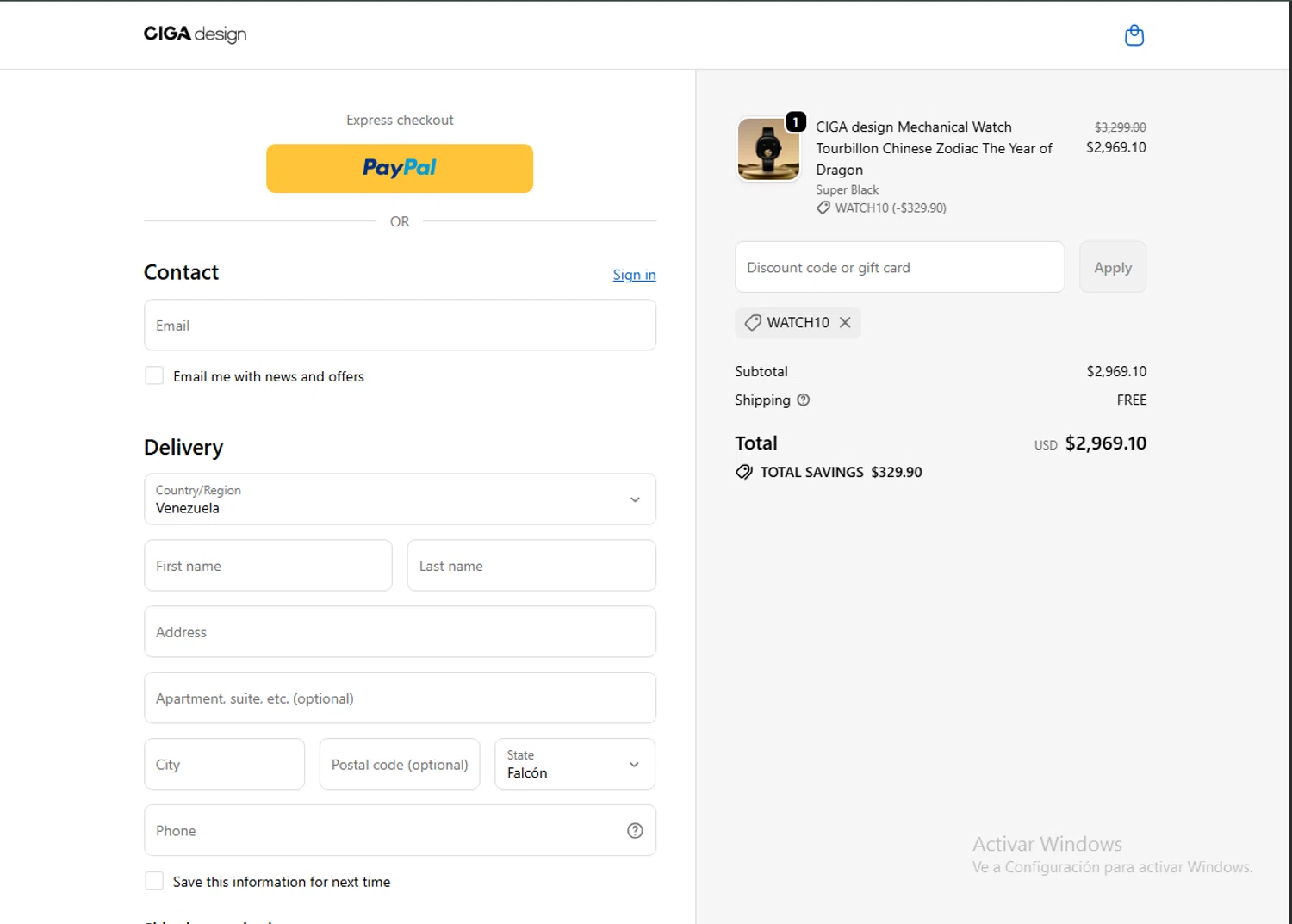Click the phone field help icon
Screen dimensions: 1292x924
(x=635, y=830)
